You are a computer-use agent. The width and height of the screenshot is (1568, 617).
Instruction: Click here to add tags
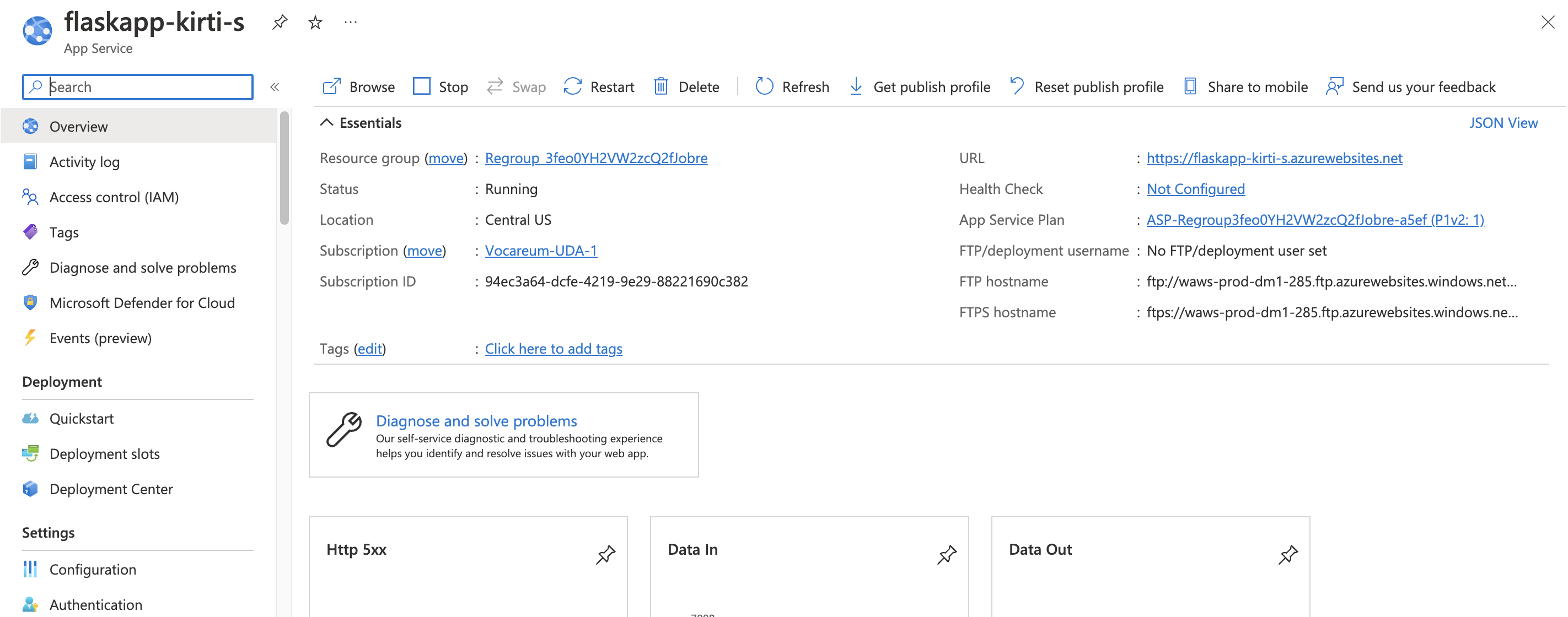(554, 348)
